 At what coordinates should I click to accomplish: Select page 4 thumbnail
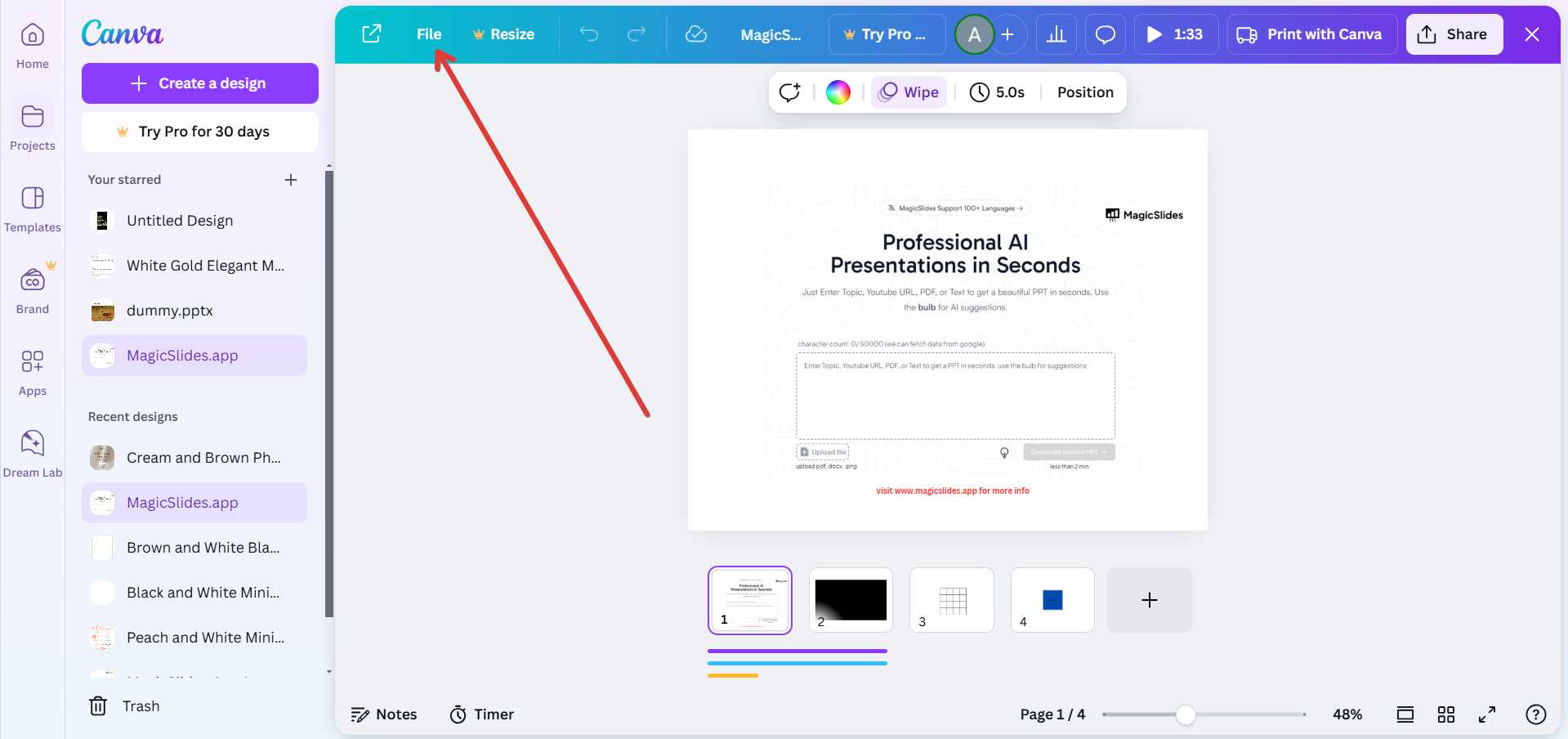pyautogui.click(x=1052, y=600)
